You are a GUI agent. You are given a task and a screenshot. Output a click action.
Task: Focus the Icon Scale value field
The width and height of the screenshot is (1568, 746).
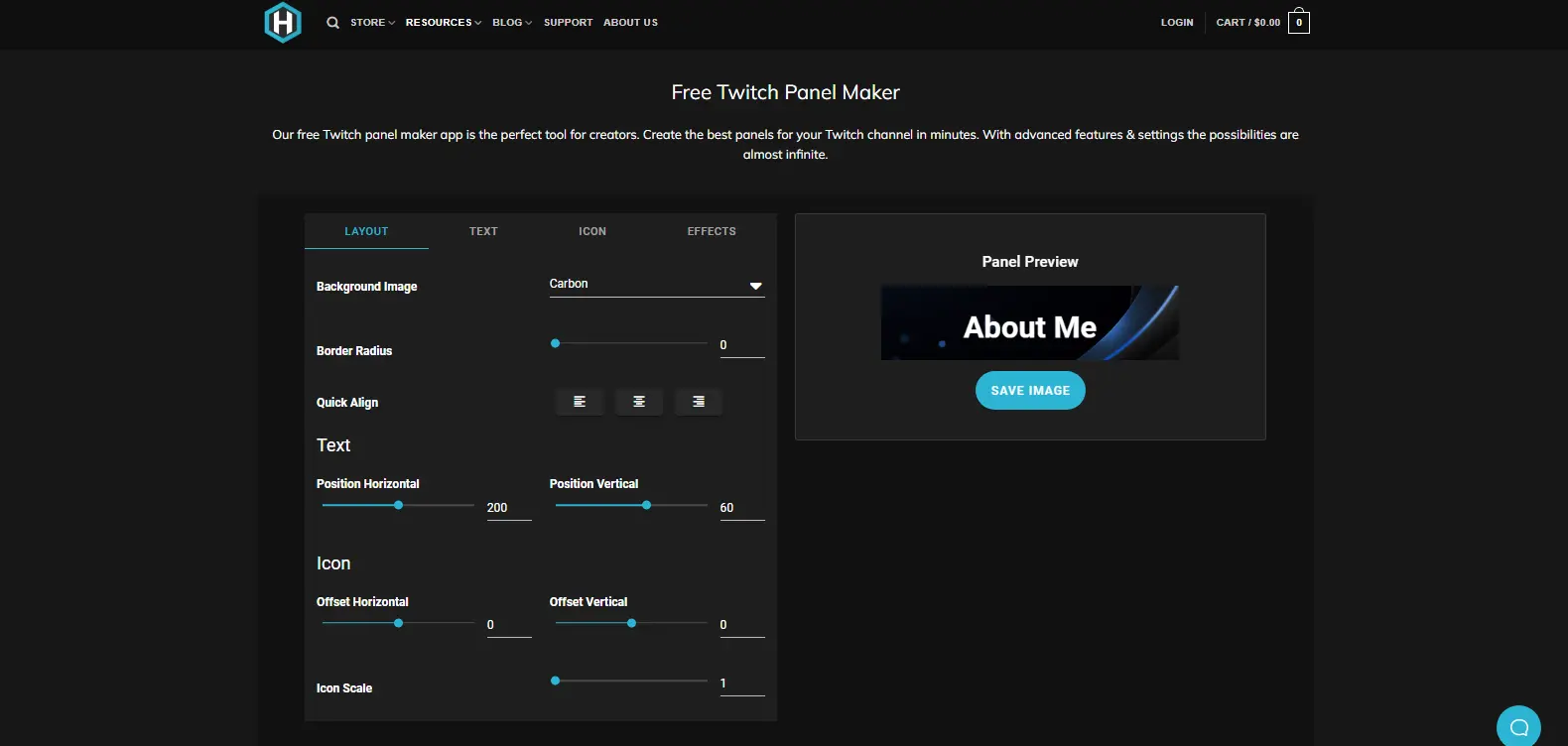742,684
